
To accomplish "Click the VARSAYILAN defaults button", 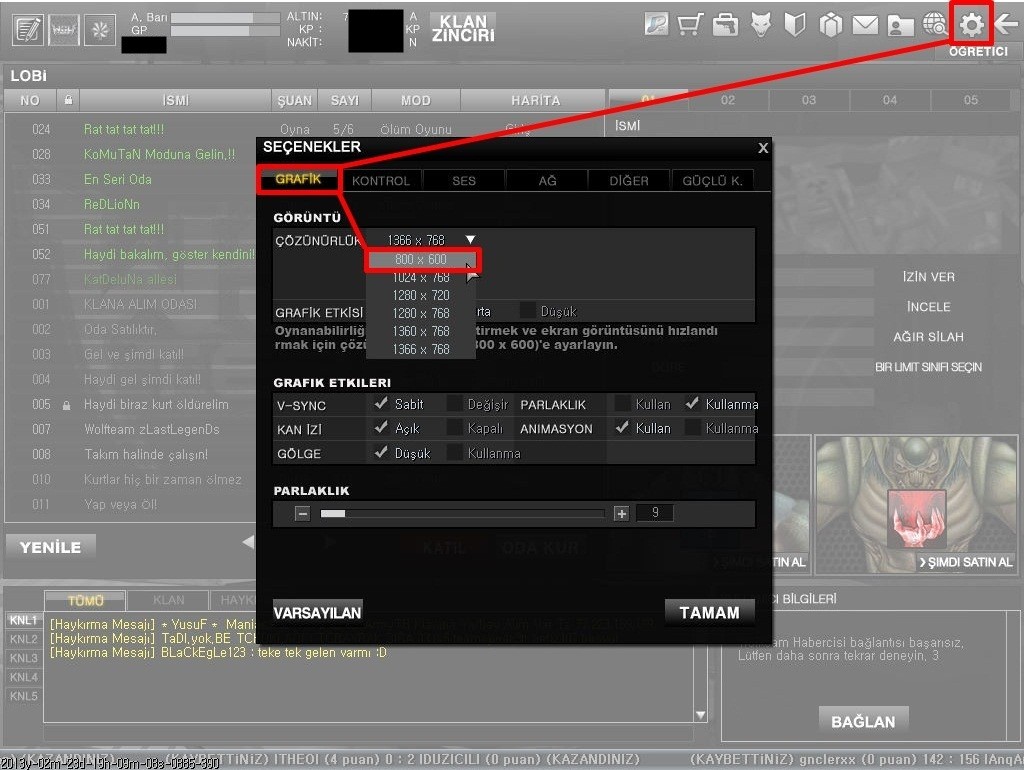I will tap(317, 613).
